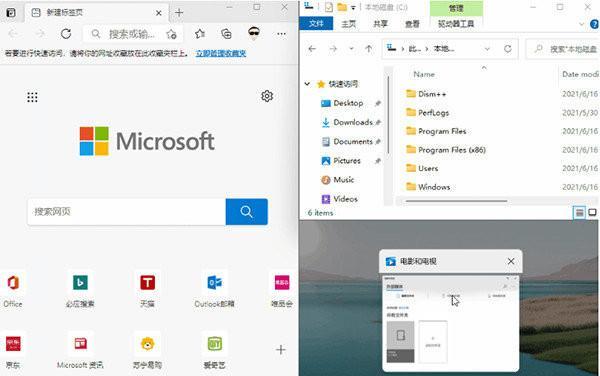Open Edge profile avatar with sunglasses
The image size is (600, 376).
pos(254,34)
